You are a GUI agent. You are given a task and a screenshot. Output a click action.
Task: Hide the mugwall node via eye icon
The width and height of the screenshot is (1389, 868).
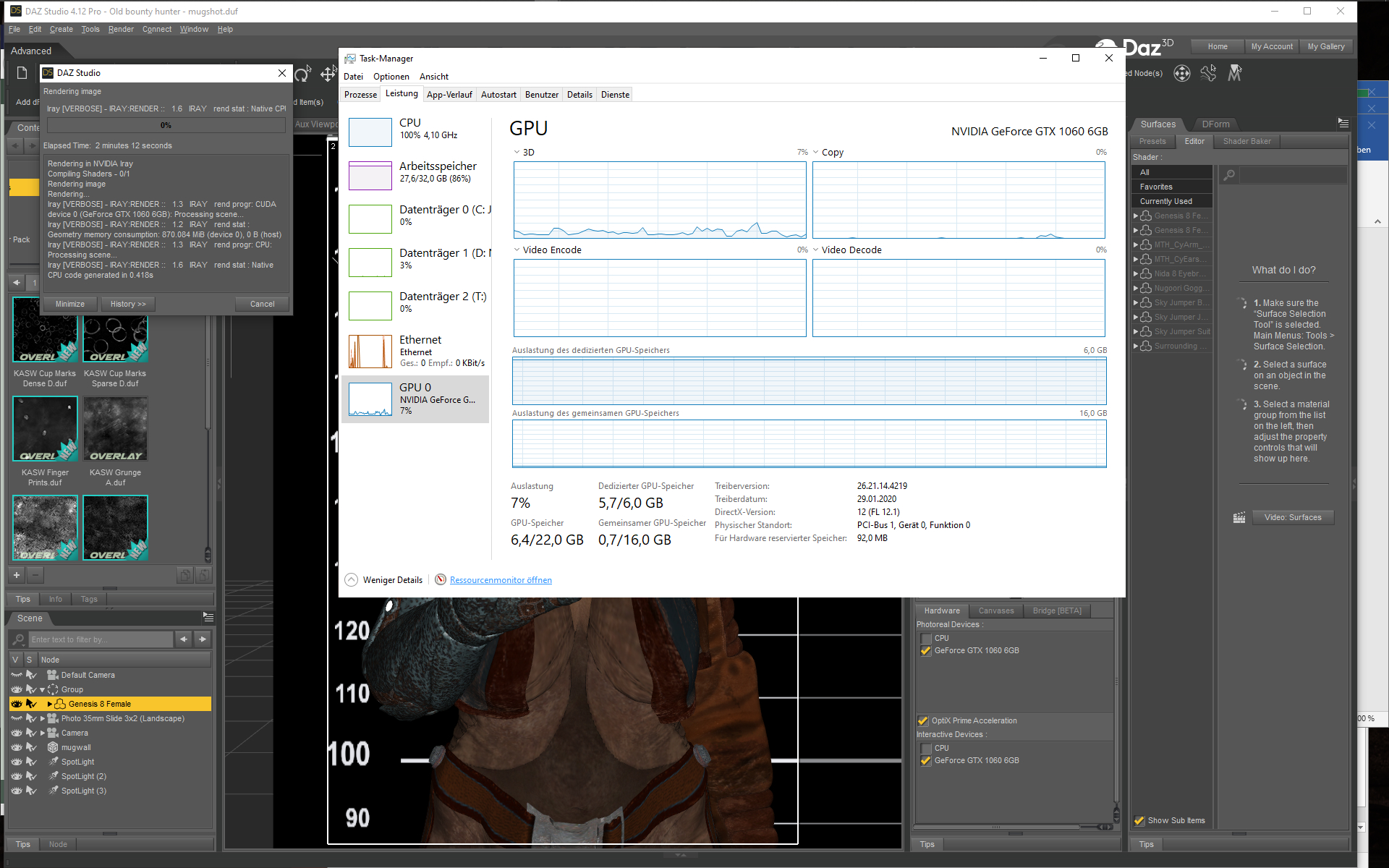tap(16, 747)
